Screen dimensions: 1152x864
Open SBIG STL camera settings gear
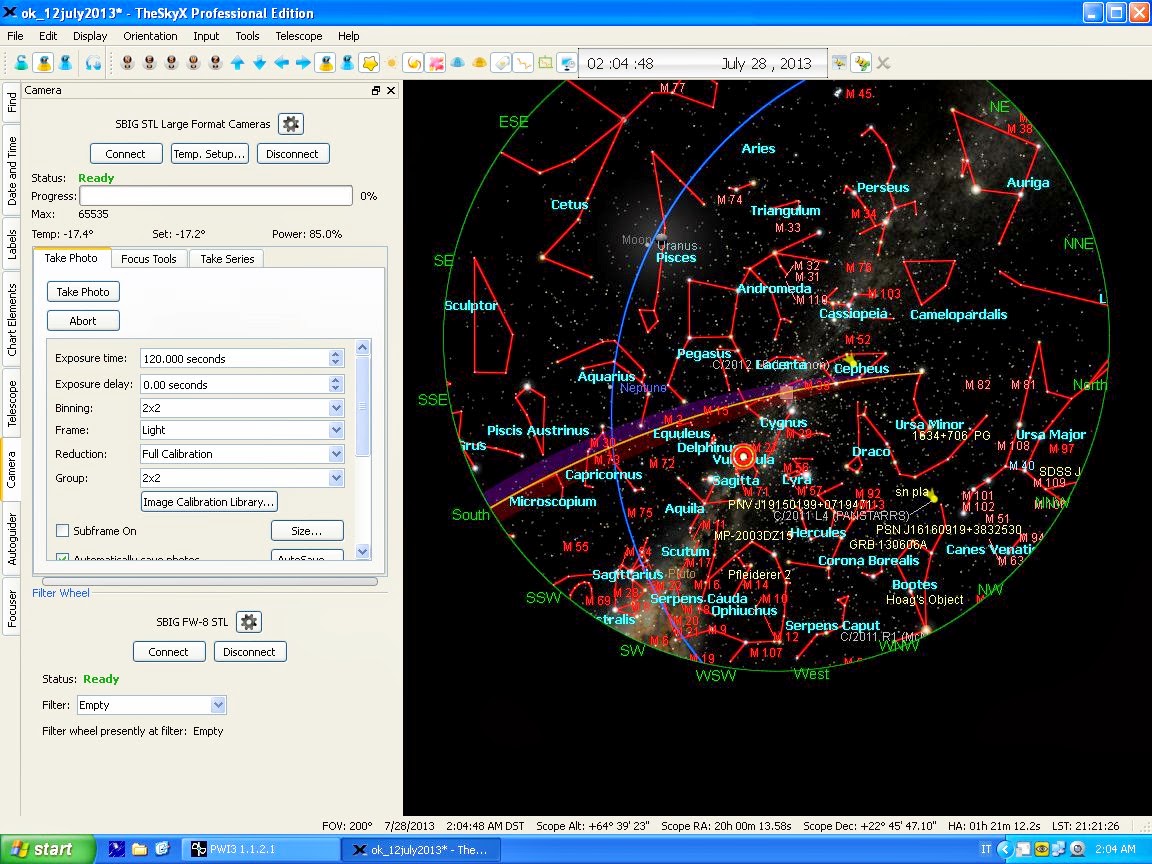291,124
